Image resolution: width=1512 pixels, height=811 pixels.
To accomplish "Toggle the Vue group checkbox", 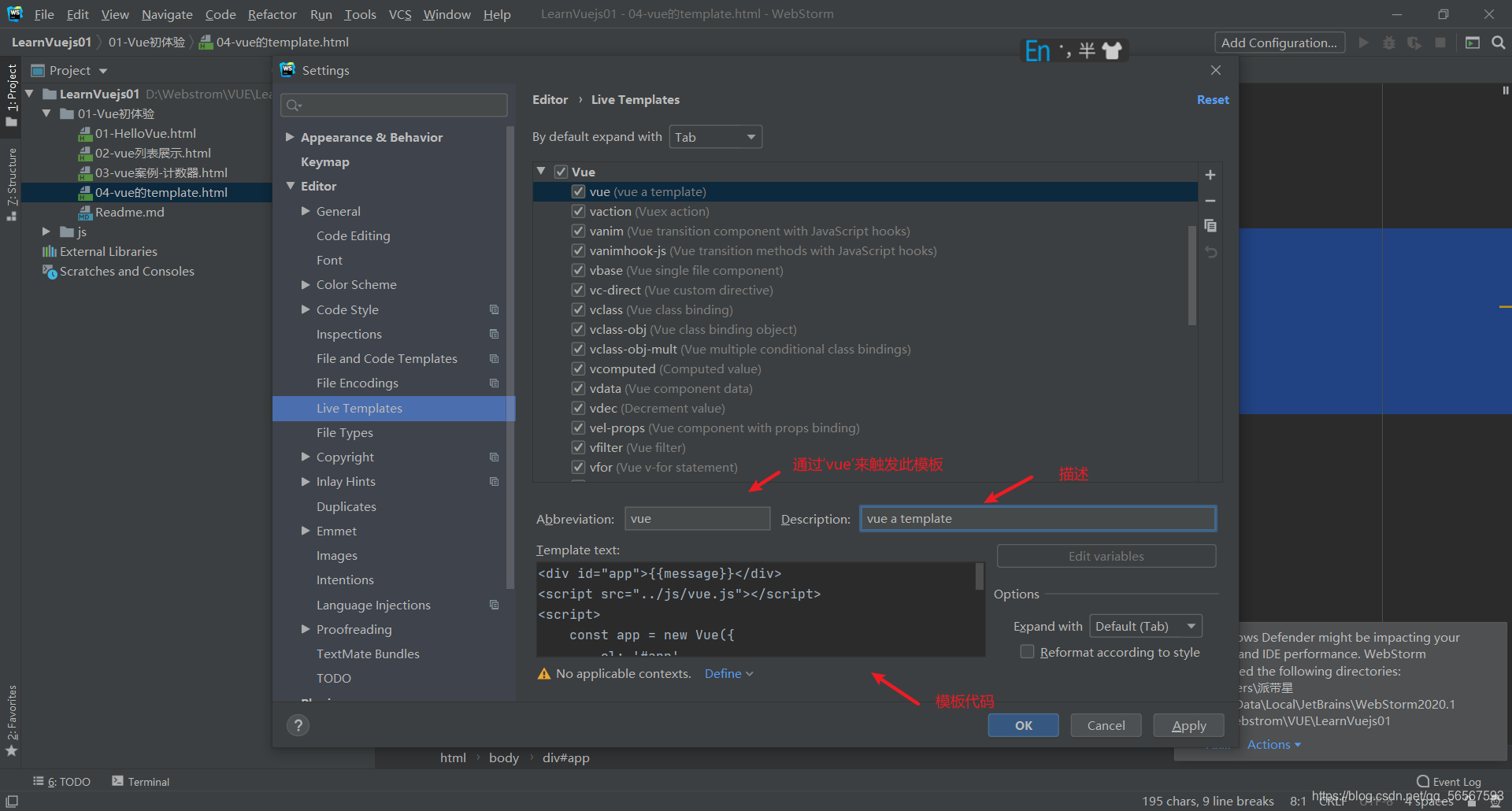I will pyautogui.click(x=561, y=172).
